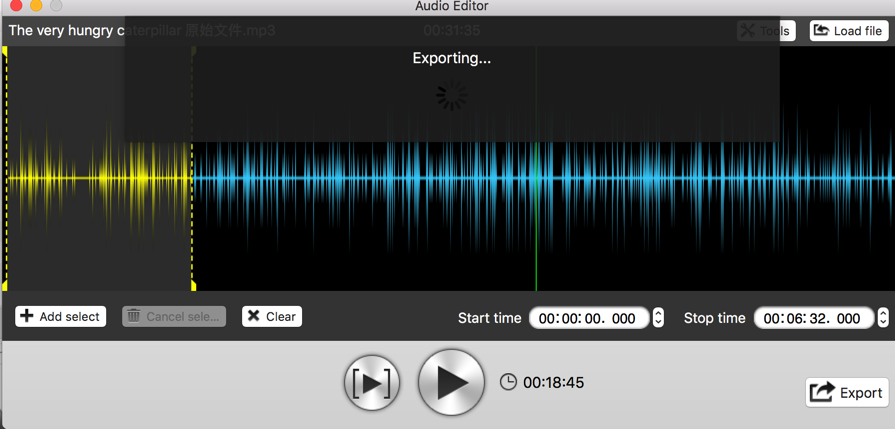The image size is (895, 429).
Task: Click the clock icon beside 00:18:45
Action: (508, 382)
